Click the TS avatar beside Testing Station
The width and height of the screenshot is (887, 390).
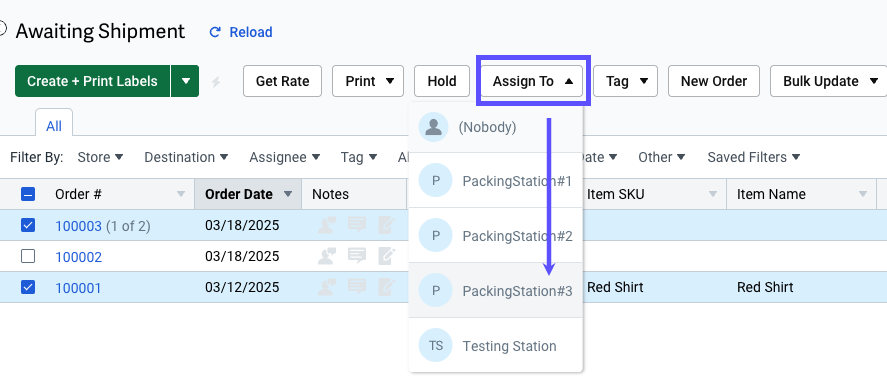tap(435, 345)
